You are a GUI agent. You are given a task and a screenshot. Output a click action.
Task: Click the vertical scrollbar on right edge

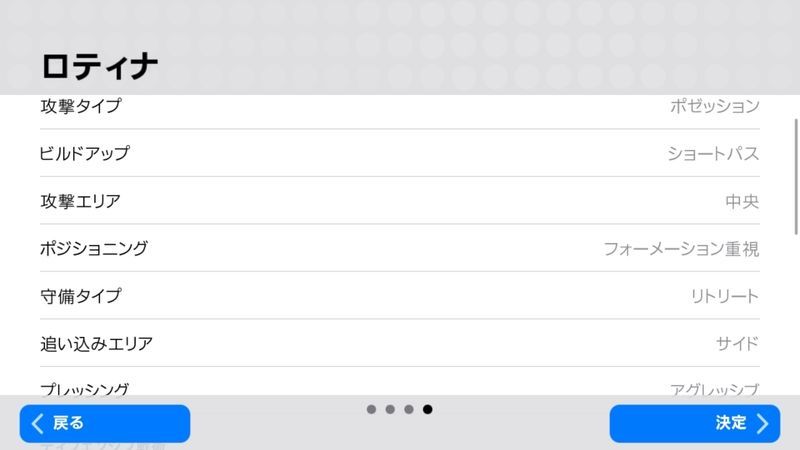tap(796, 177)
